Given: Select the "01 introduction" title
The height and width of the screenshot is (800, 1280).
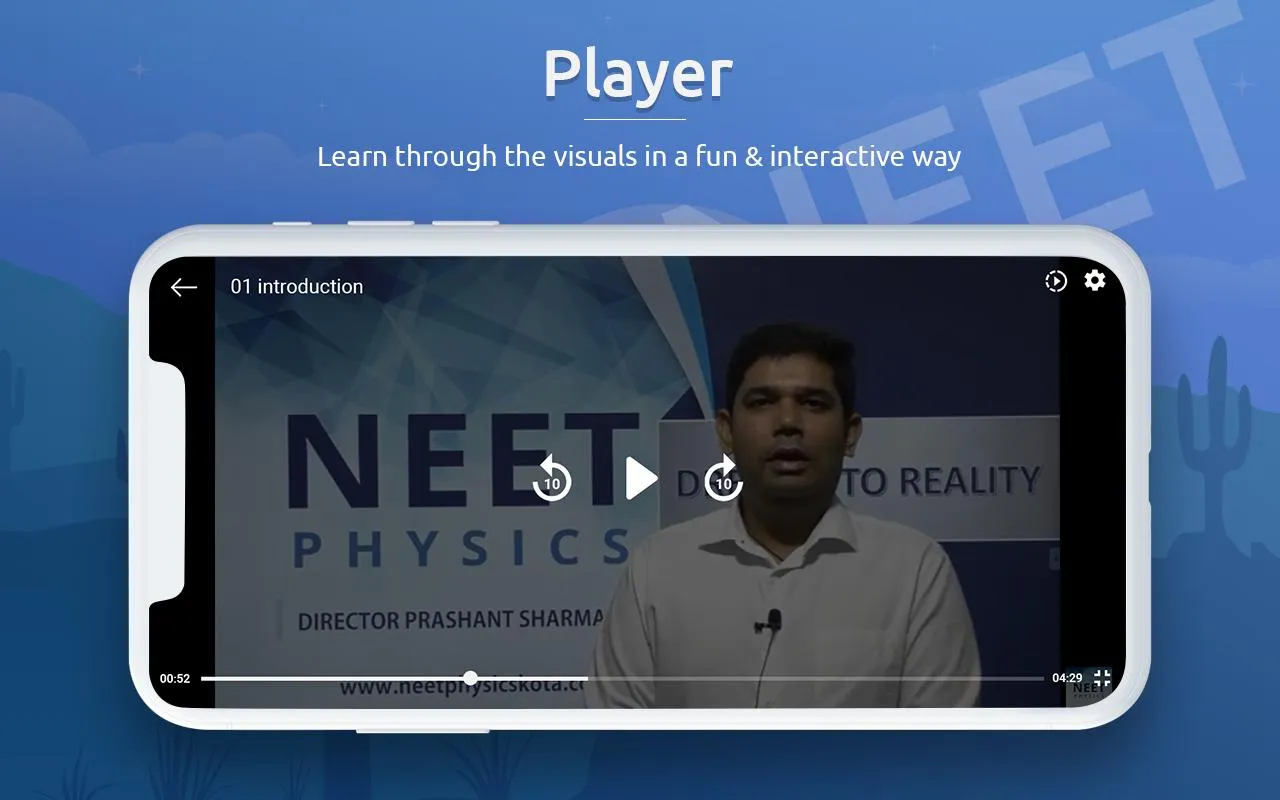Looking at the screenshot, I should tap(296, 287).
